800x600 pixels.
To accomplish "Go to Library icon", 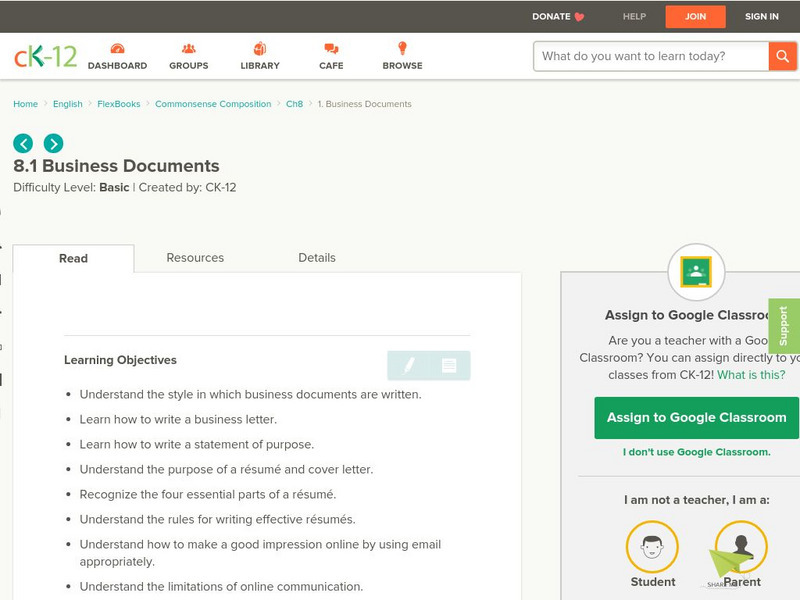I will [260, 49].
